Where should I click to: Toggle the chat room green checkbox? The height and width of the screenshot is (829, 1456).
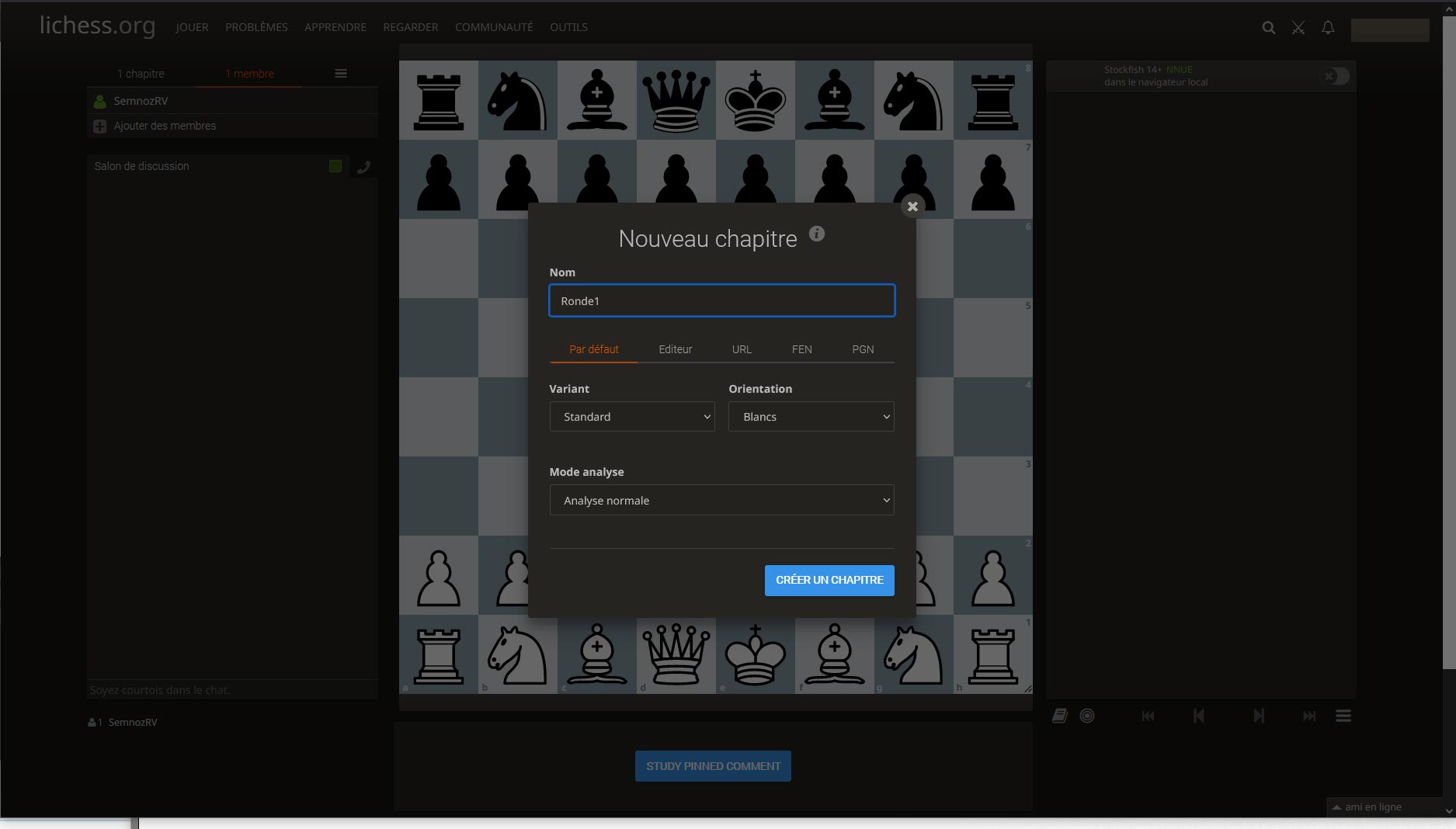[x=335, y=166]
